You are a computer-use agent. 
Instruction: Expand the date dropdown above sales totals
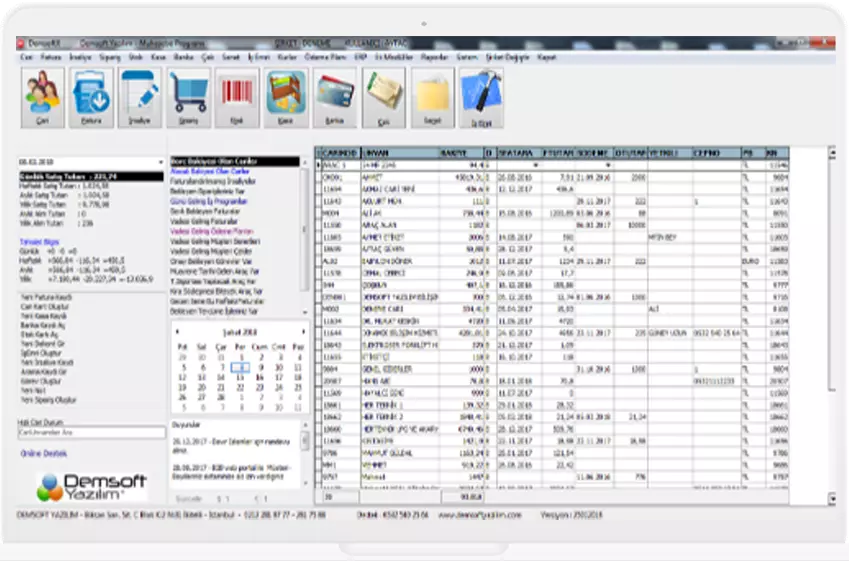161,160
